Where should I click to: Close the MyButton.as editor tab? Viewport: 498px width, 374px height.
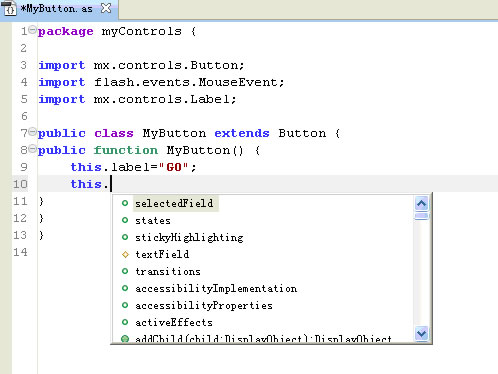(106, 8)
